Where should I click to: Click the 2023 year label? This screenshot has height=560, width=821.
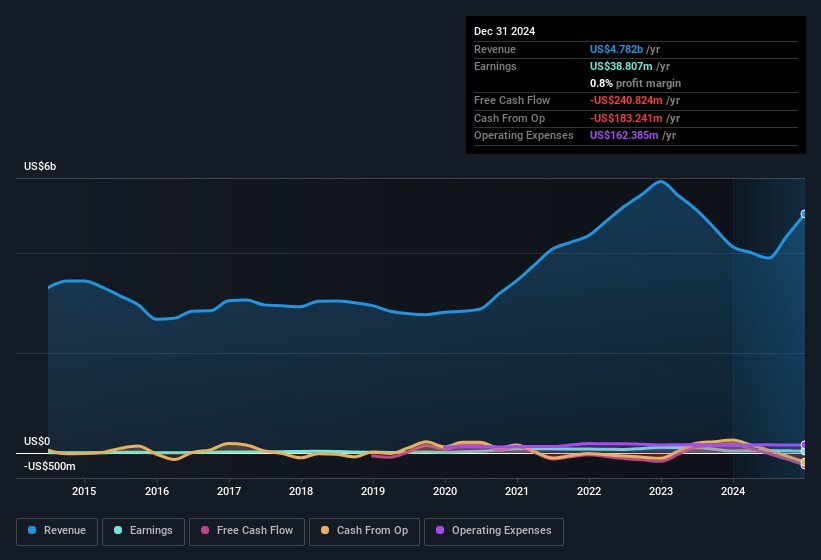661,491
